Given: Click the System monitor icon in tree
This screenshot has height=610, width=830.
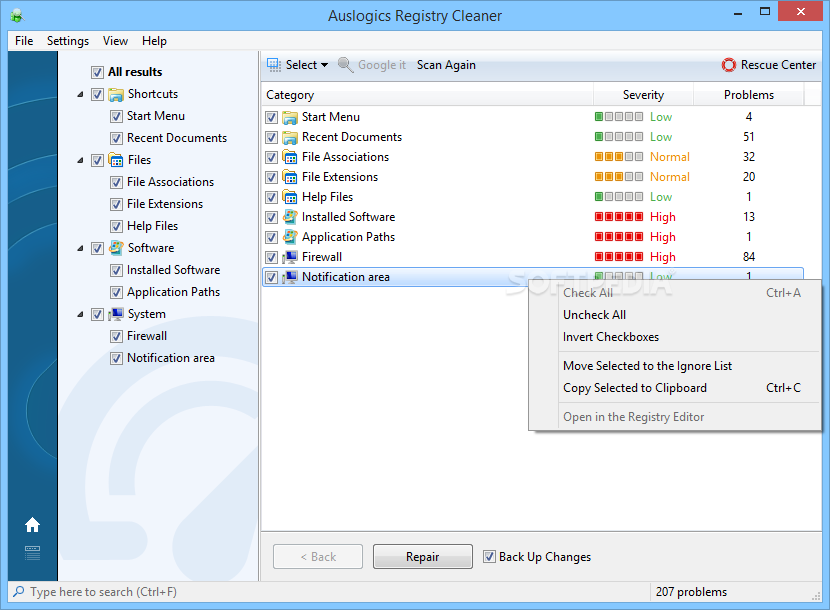Looking at the screenshot, I should 116,314.
